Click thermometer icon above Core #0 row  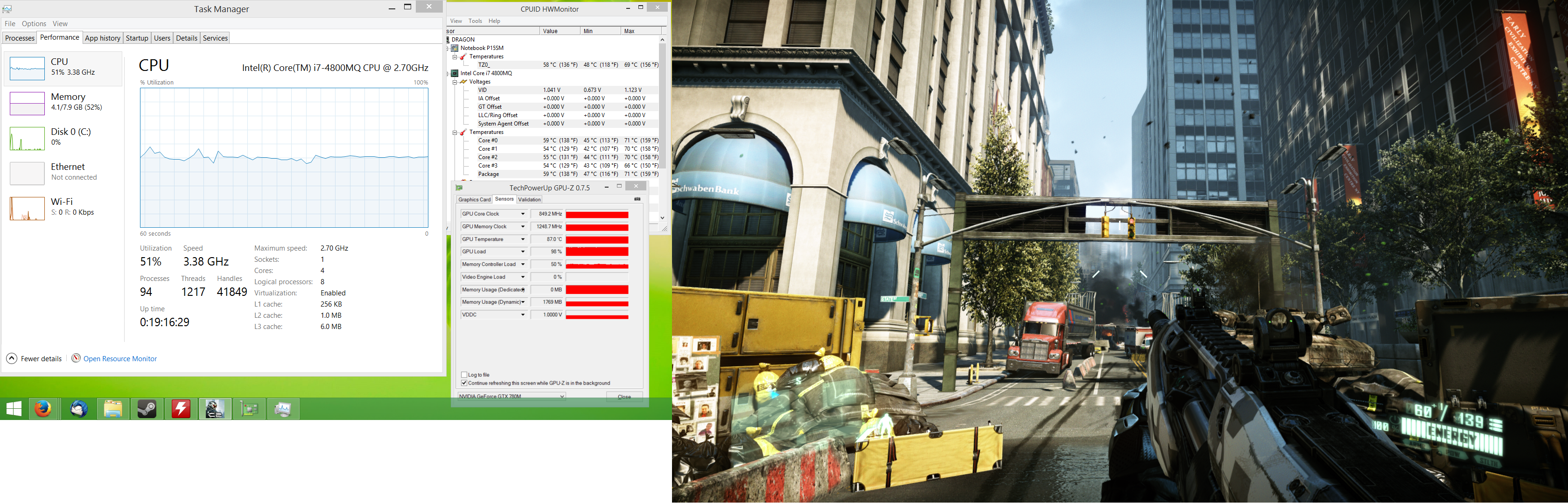pos(463,132)
